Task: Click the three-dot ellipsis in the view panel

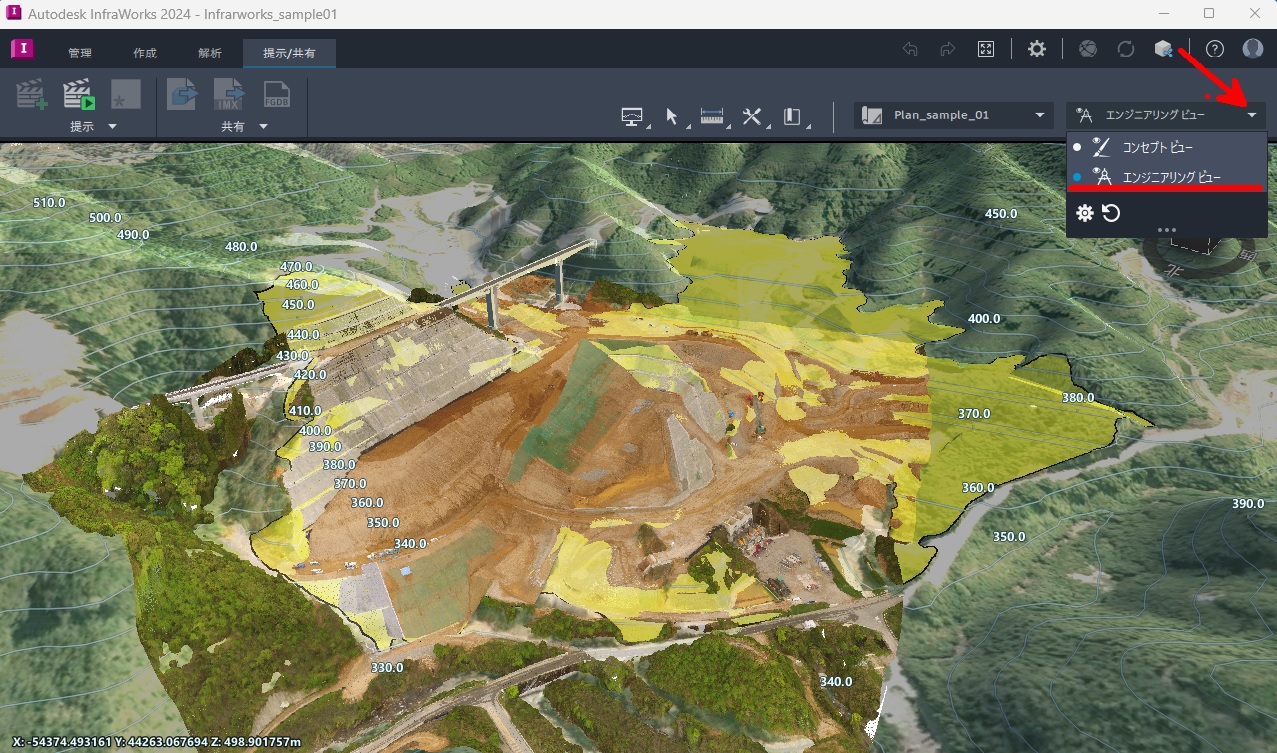Action: coord(1166,230)
